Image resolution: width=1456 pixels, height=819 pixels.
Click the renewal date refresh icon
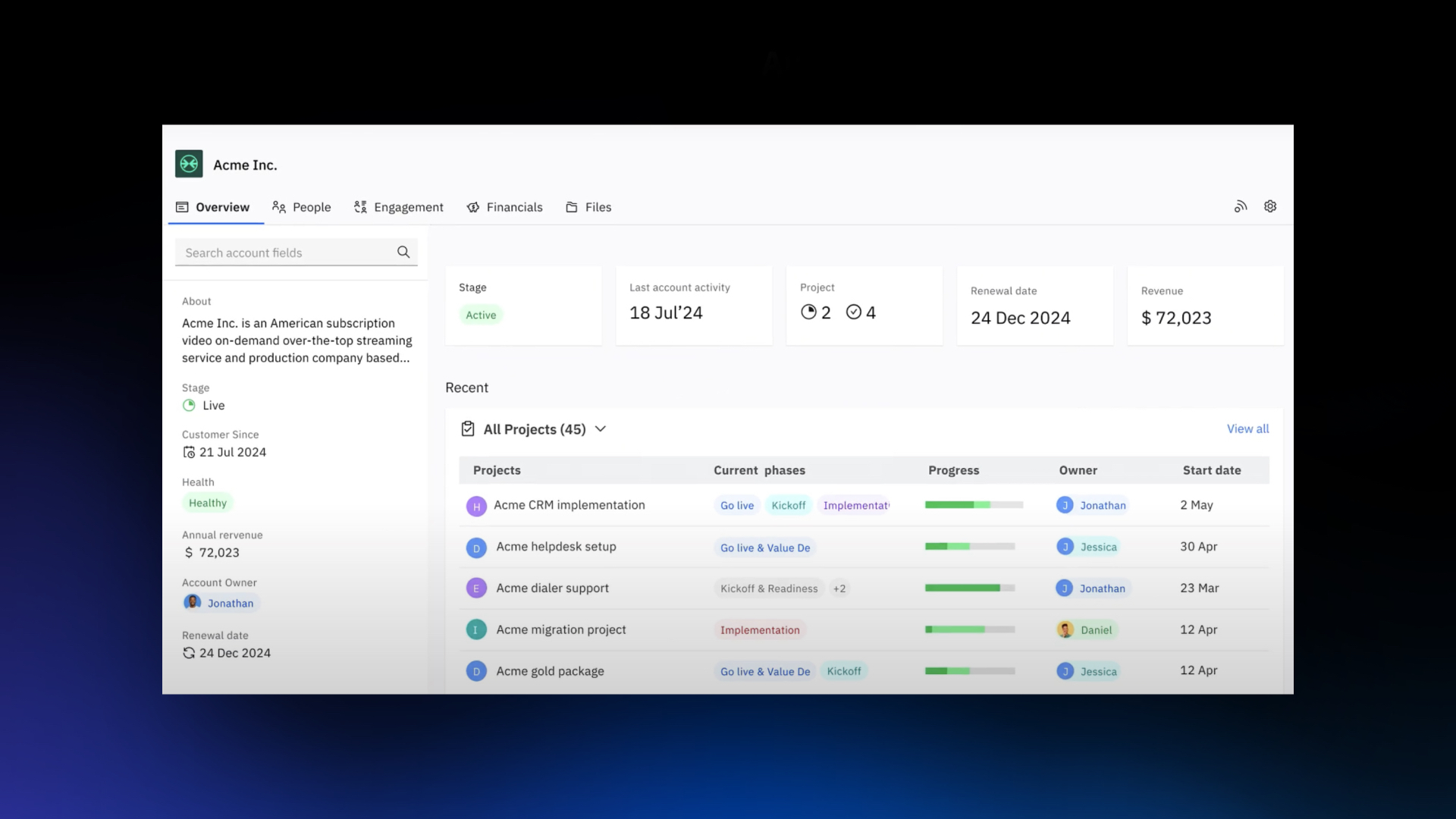[189, 653]
